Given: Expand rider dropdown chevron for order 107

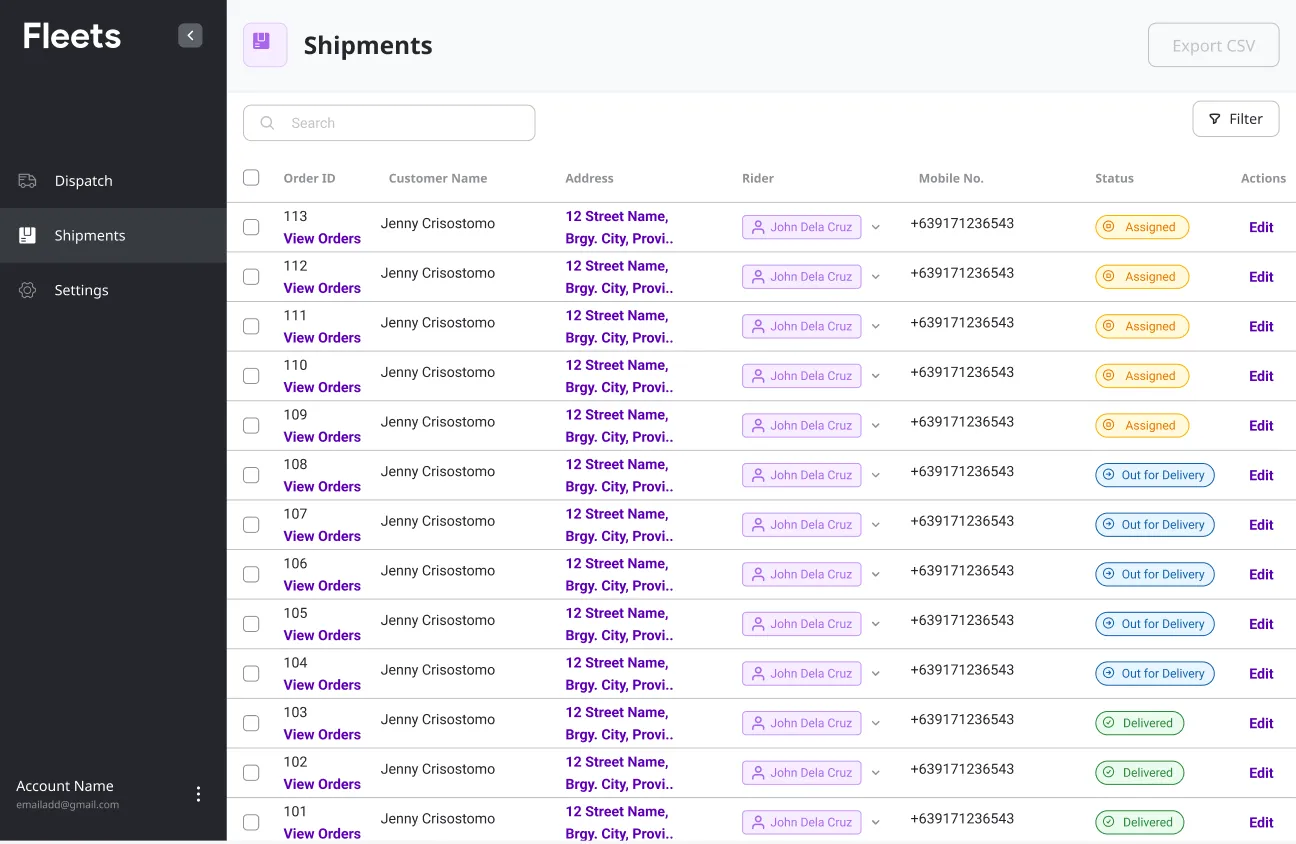Looking at the screenshot, I should pyautogui.click(x=875, y=525).
